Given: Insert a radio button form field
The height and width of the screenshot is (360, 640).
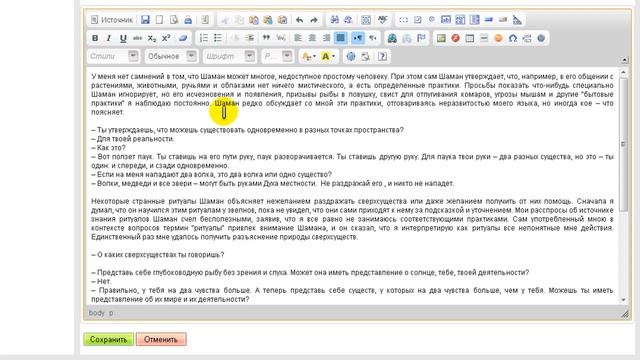Looking at the screenshot, I should tap(432, 20).
